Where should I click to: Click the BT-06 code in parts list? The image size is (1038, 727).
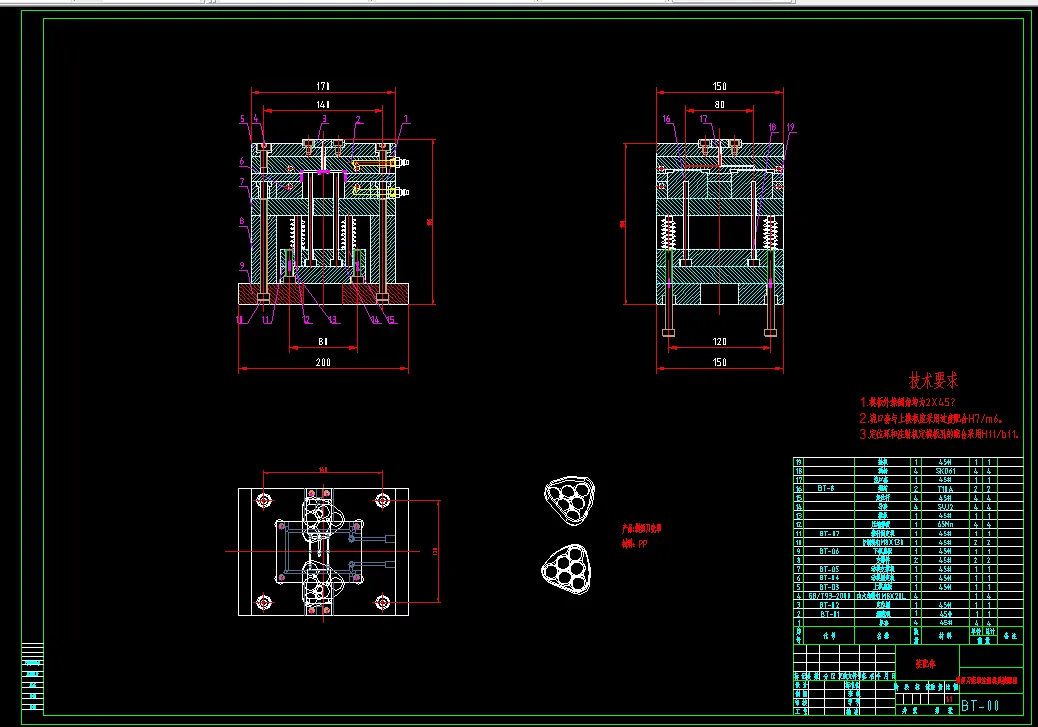coord(829,551)
